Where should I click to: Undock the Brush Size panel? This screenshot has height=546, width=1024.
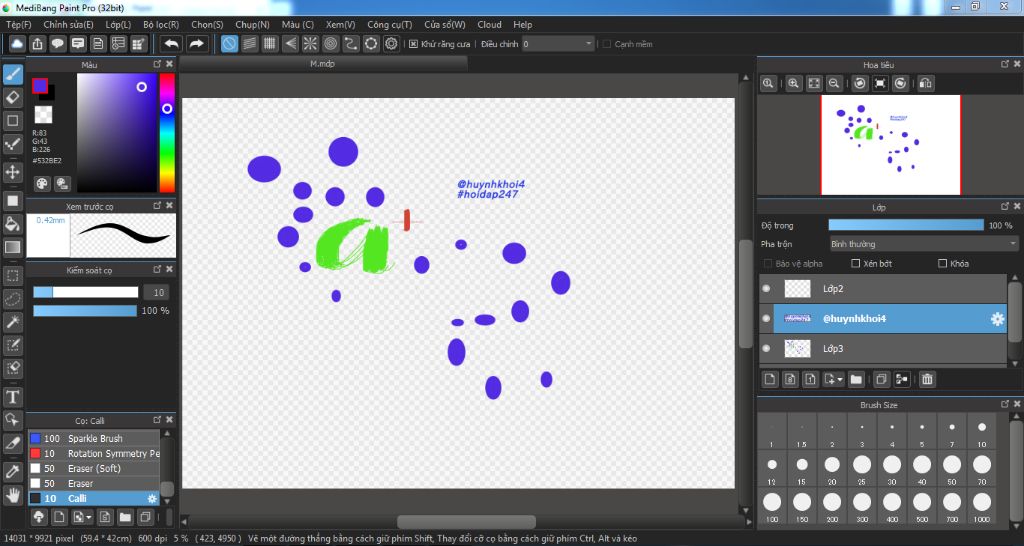click(1005, 404)
